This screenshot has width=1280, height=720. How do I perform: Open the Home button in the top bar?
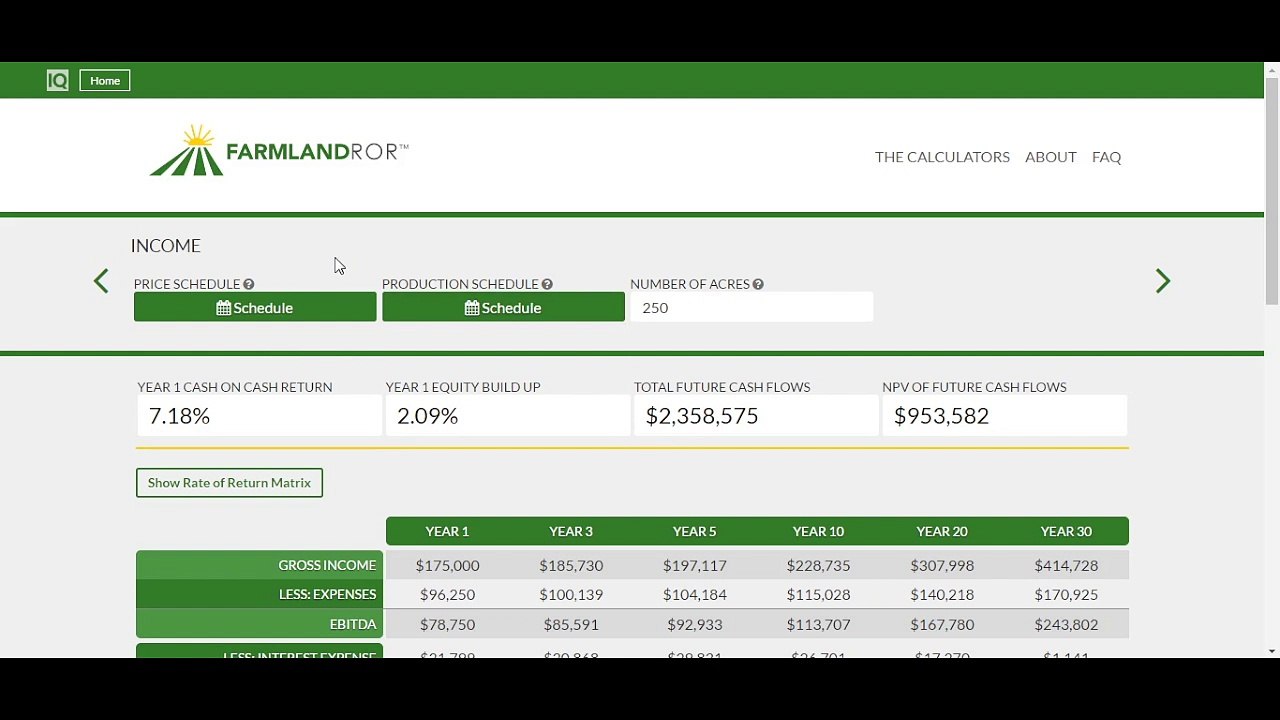click(105, 81)
